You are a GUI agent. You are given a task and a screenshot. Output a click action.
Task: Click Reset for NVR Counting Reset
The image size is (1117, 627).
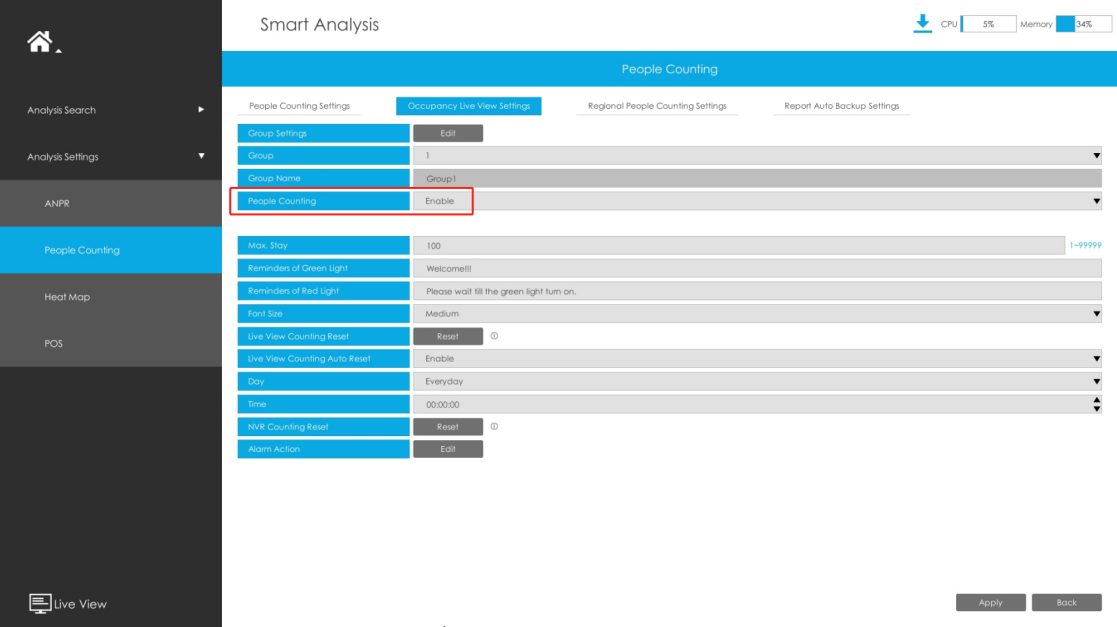448,427
